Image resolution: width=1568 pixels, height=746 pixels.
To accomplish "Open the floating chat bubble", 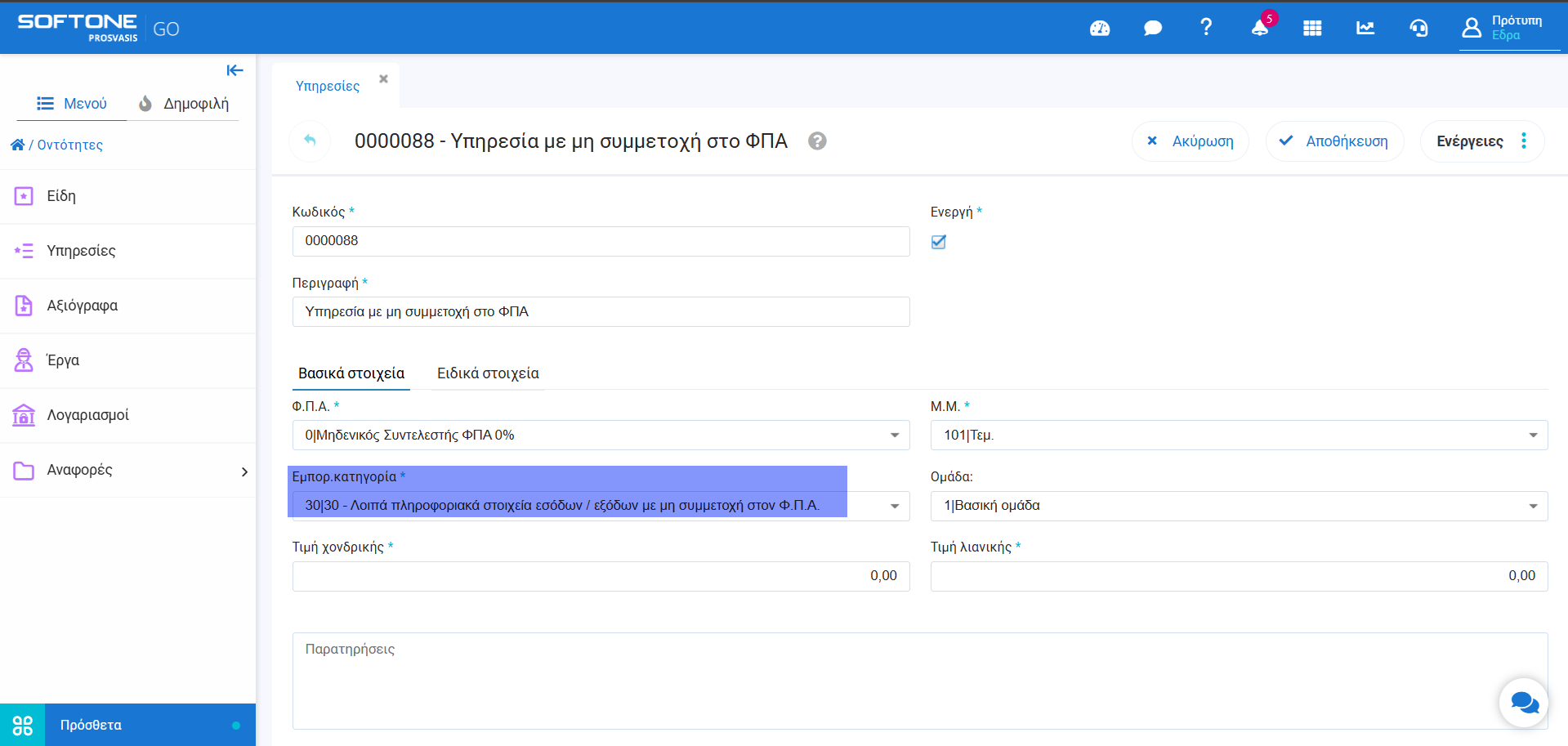I will (x=1524, y=702).
